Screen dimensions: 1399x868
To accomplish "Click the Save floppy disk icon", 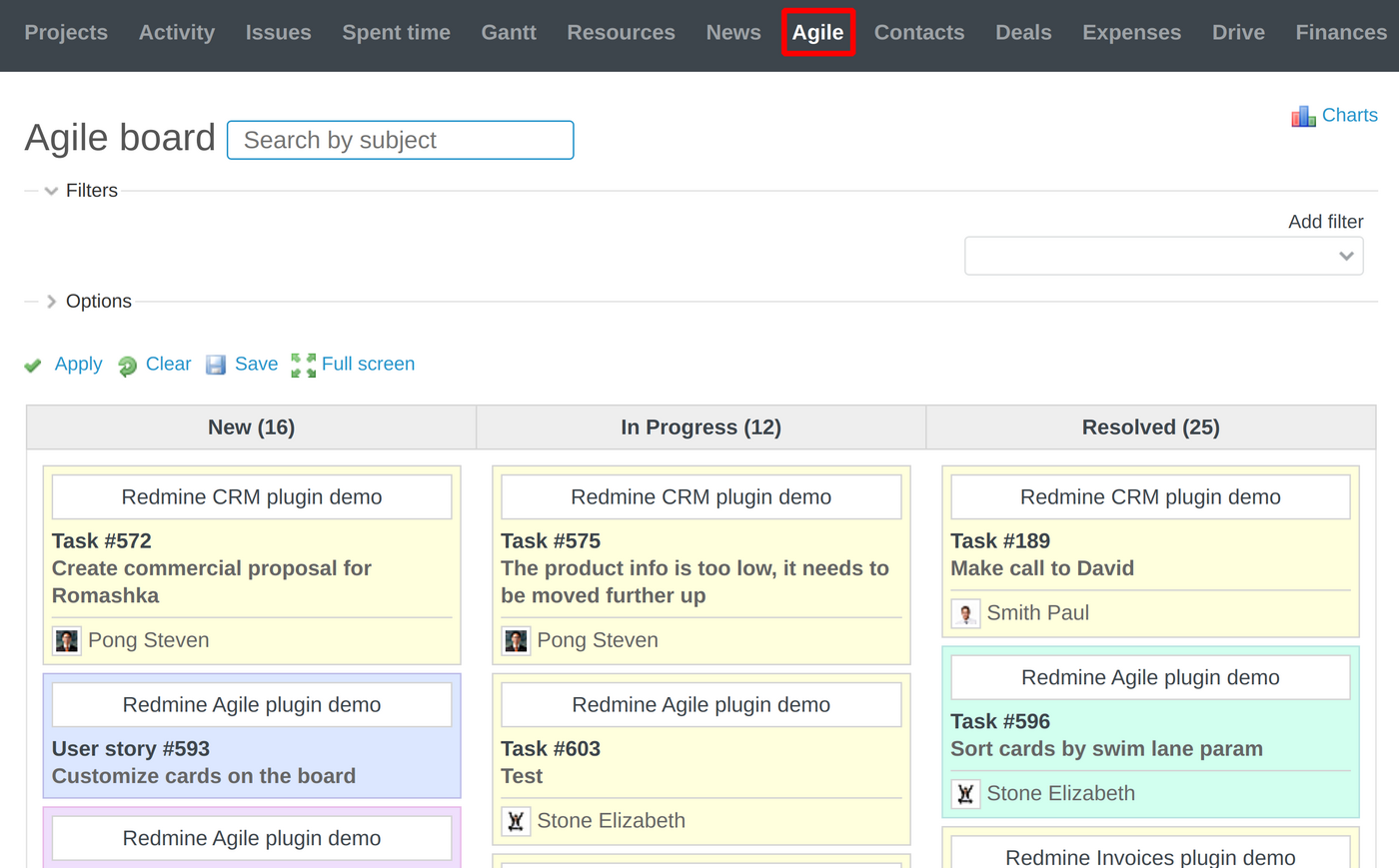I will point(216,365).
